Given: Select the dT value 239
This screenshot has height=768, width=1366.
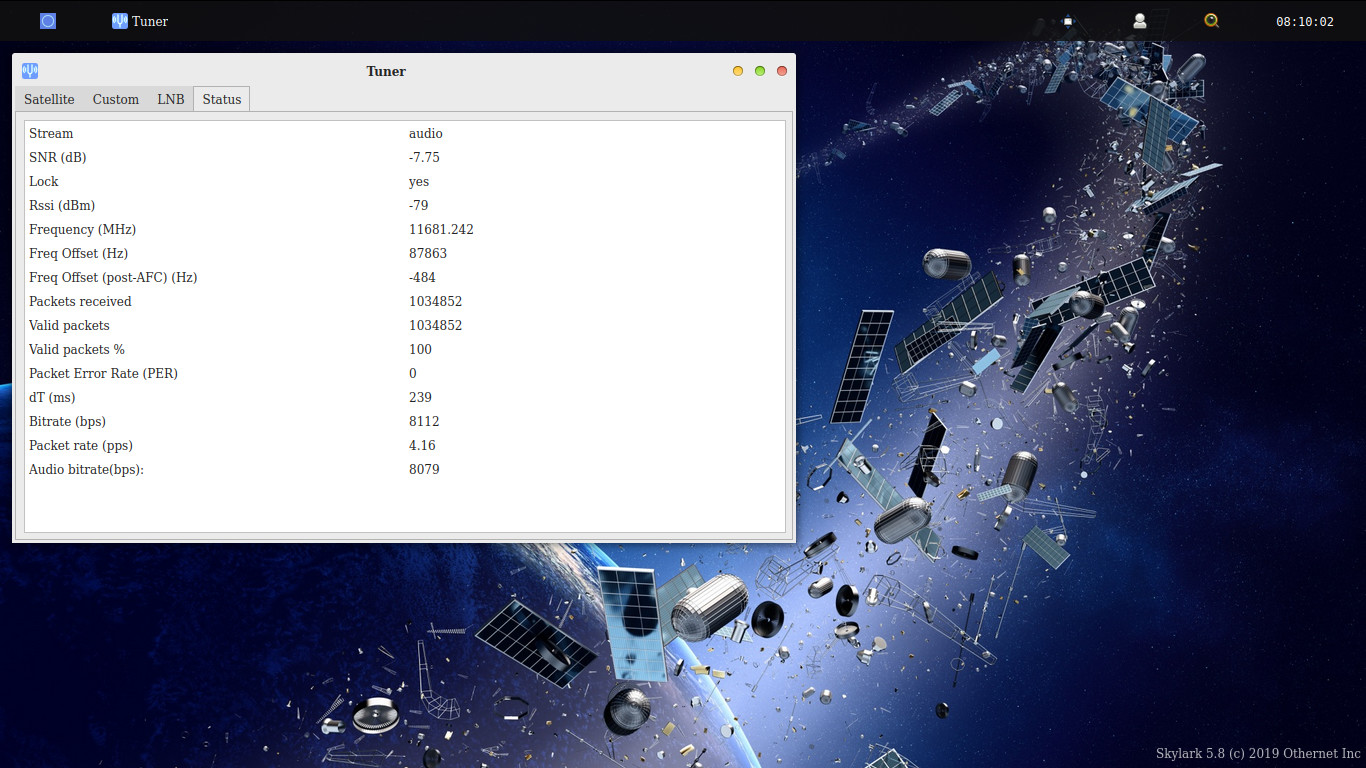Looking at the screenshot, I should (420, 397).
